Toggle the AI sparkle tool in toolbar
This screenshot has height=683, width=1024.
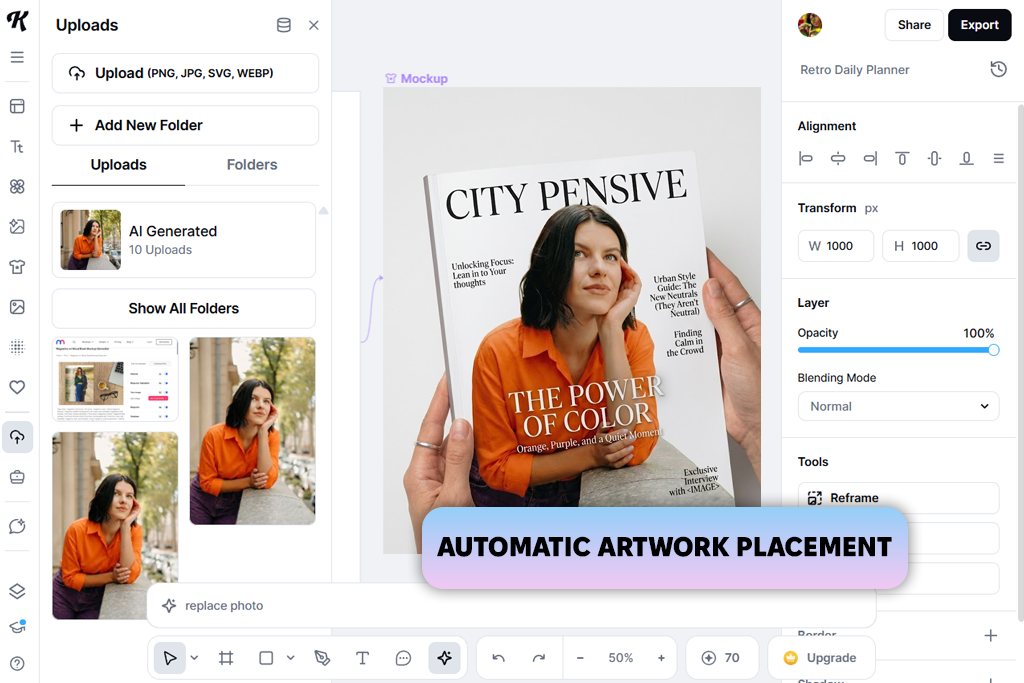pos(445,658)
